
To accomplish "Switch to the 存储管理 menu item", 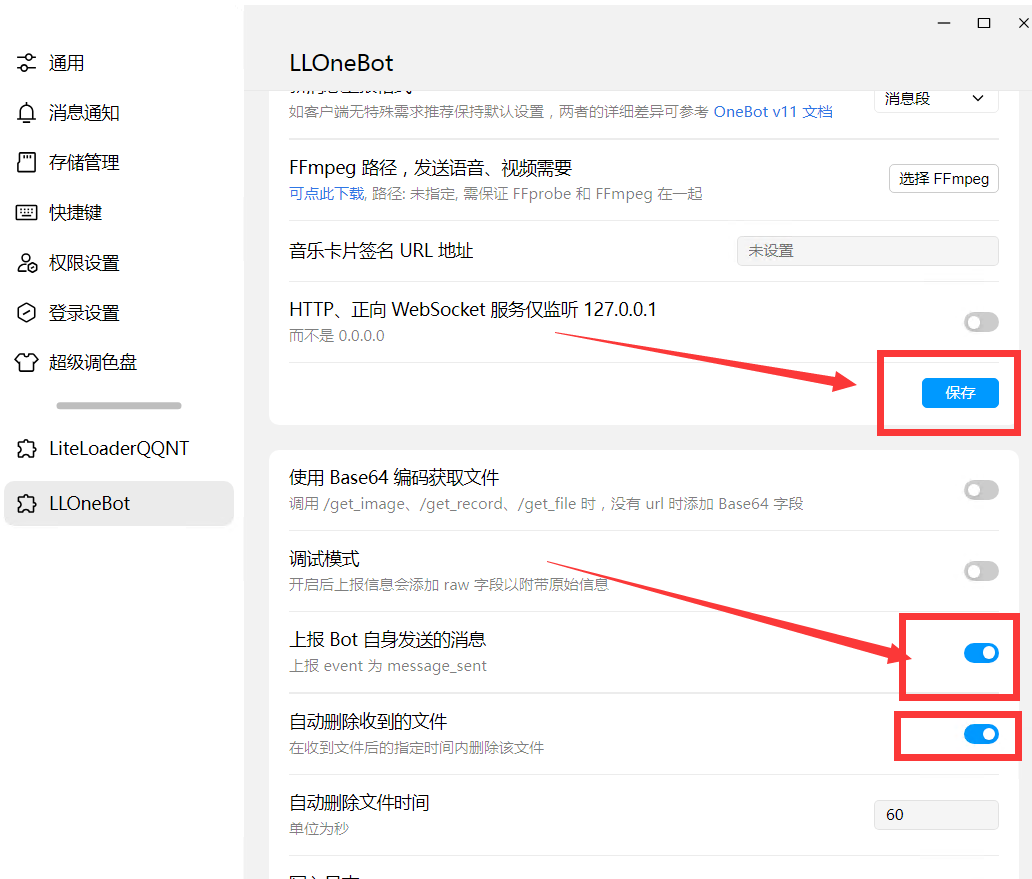I will (x=84, y=163).
